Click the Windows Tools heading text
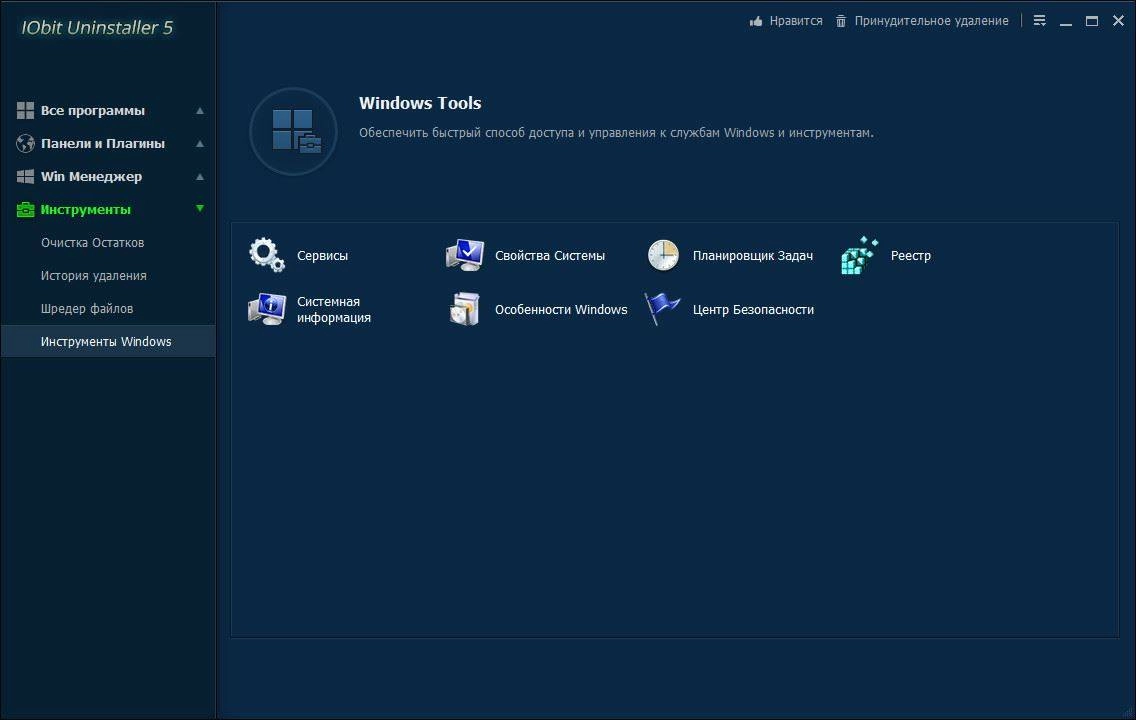This screenshot has width=1136, height=720. (x=420, y=103)
